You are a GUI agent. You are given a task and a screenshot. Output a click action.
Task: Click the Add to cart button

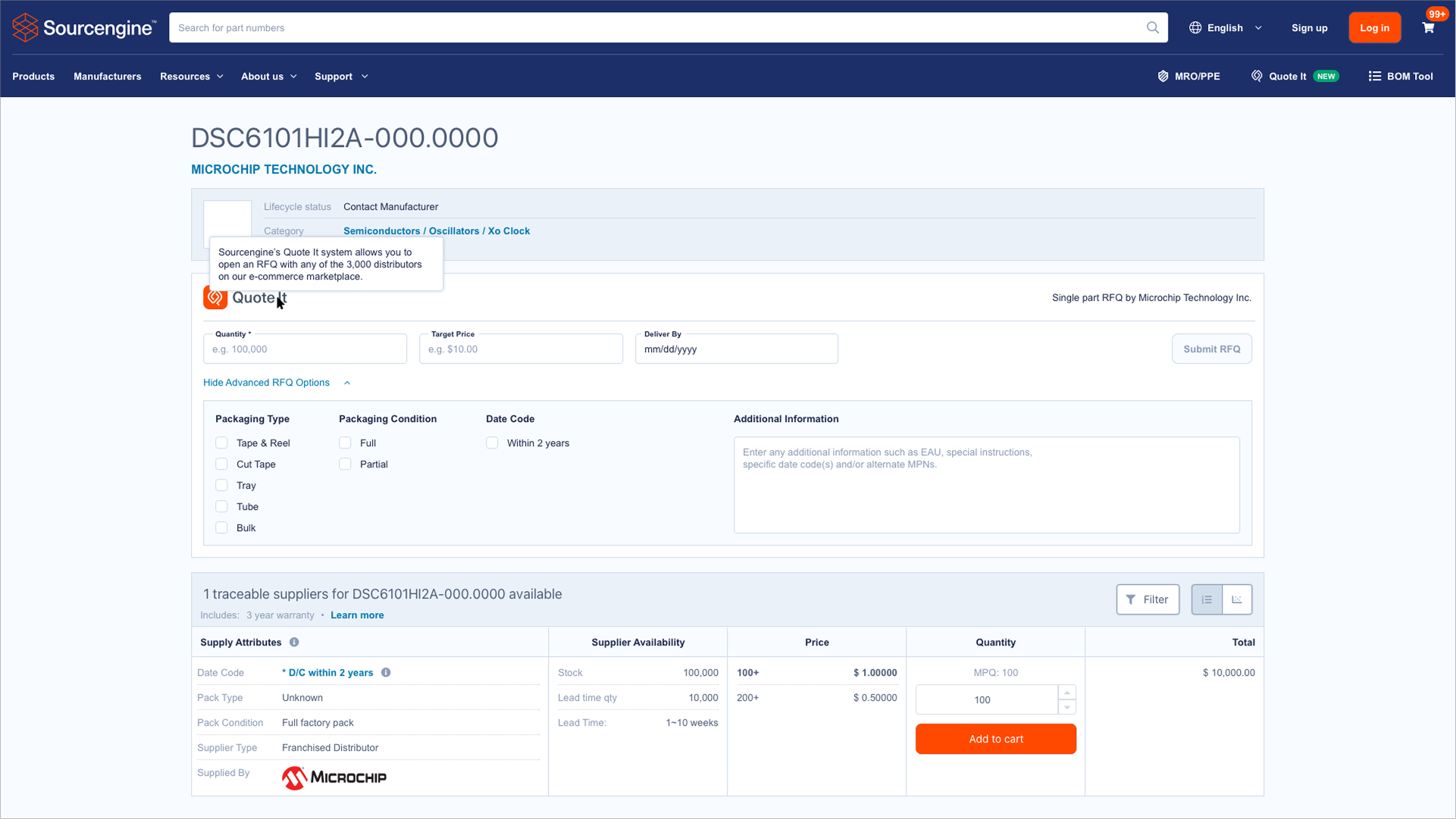tap(995, 739)
